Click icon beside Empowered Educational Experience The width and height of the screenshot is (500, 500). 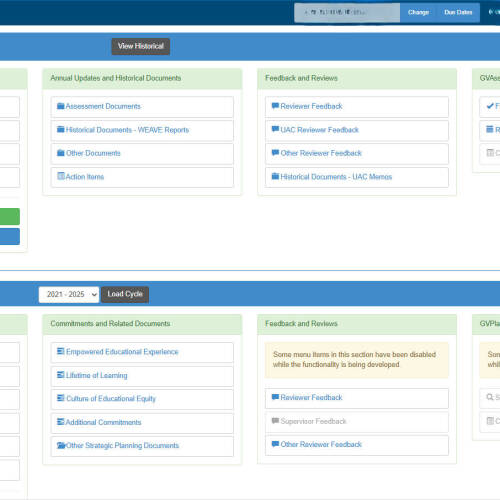coord(61,351)
